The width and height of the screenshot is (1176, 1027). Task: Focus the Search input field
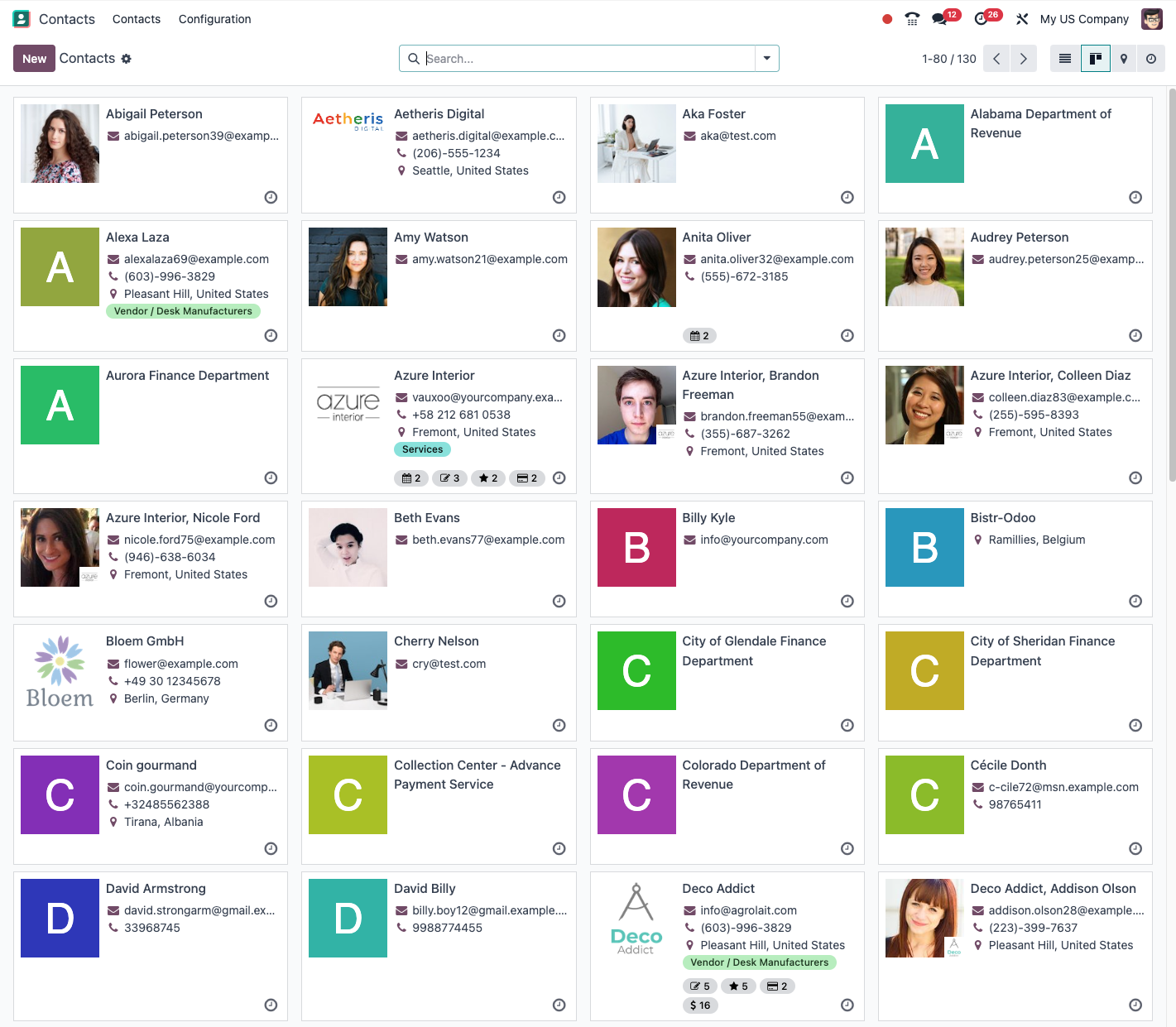pos(588,59)
